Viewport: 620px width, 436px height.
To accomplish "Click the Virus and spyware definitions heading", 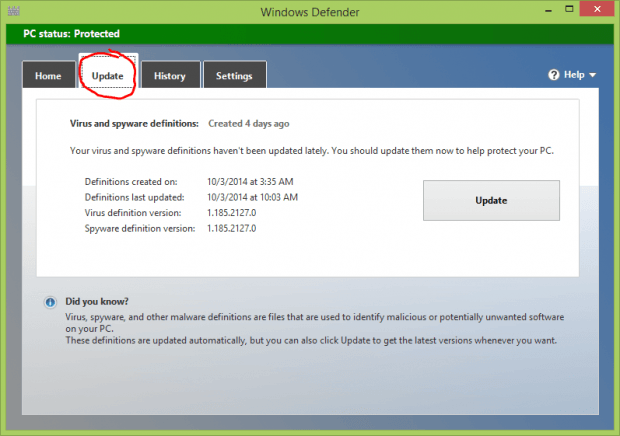I will (134, 124).
